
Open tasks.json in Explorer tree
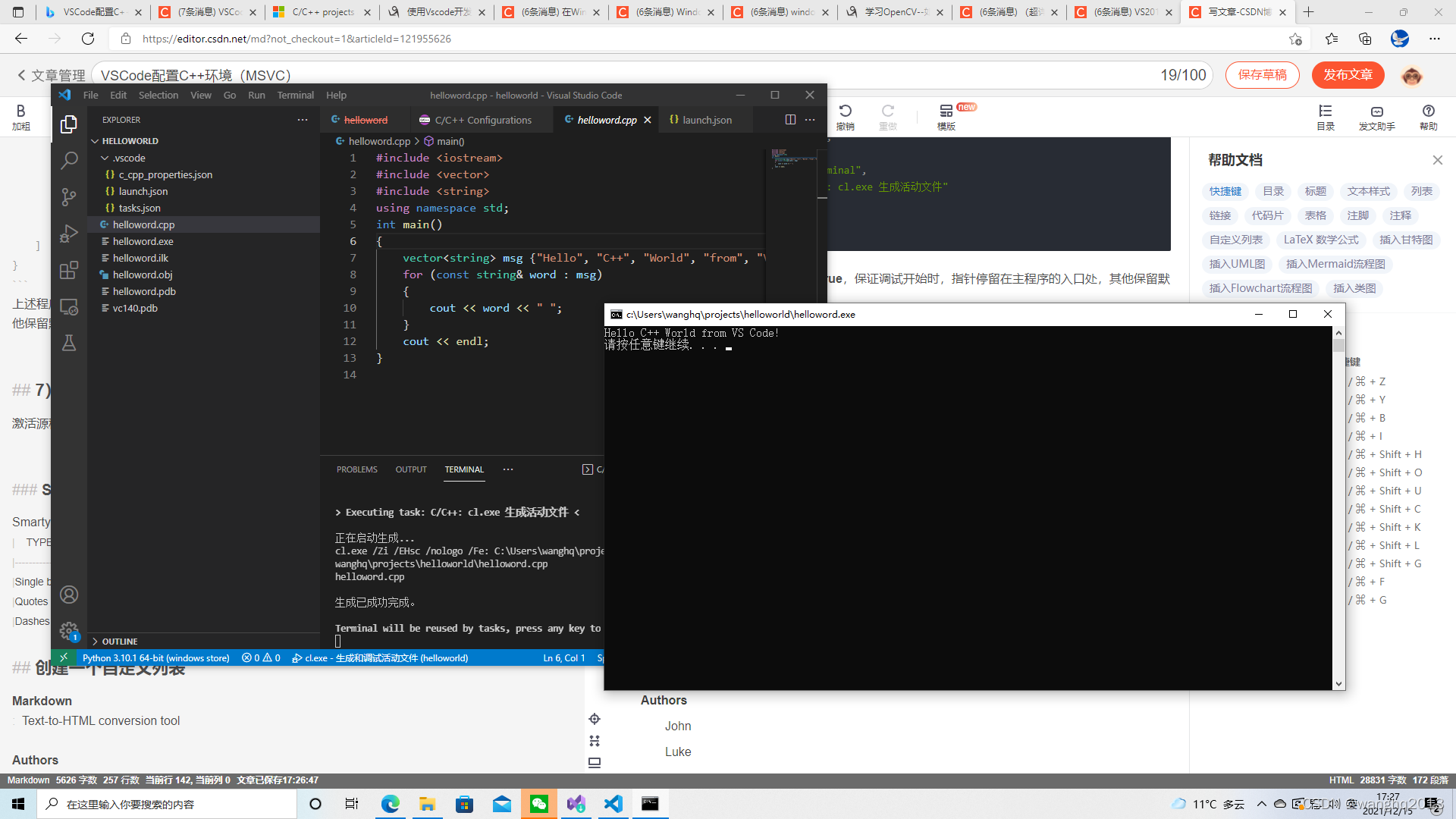(x=140, y=208)
